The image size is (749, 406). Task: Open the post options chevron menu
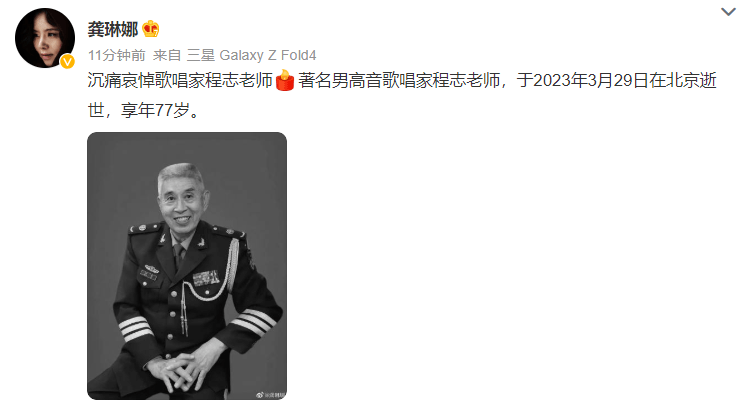coord(728,11)
